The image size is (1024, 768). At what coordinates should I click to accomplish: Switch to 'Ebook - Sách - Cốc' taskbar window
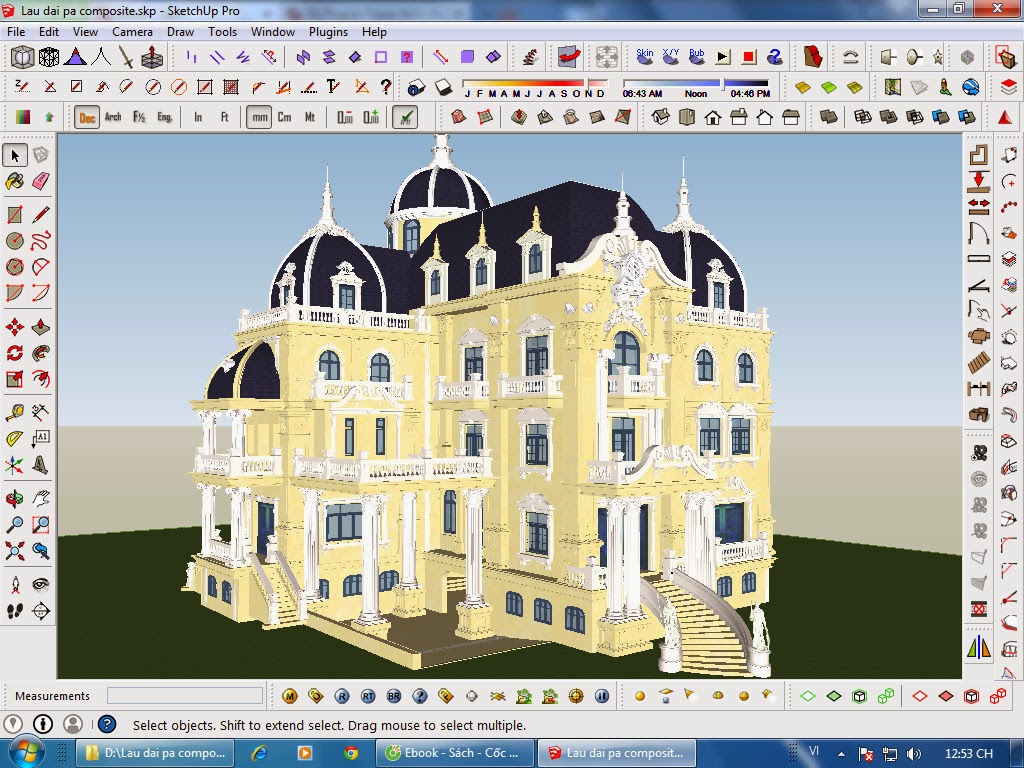(455, 753)
